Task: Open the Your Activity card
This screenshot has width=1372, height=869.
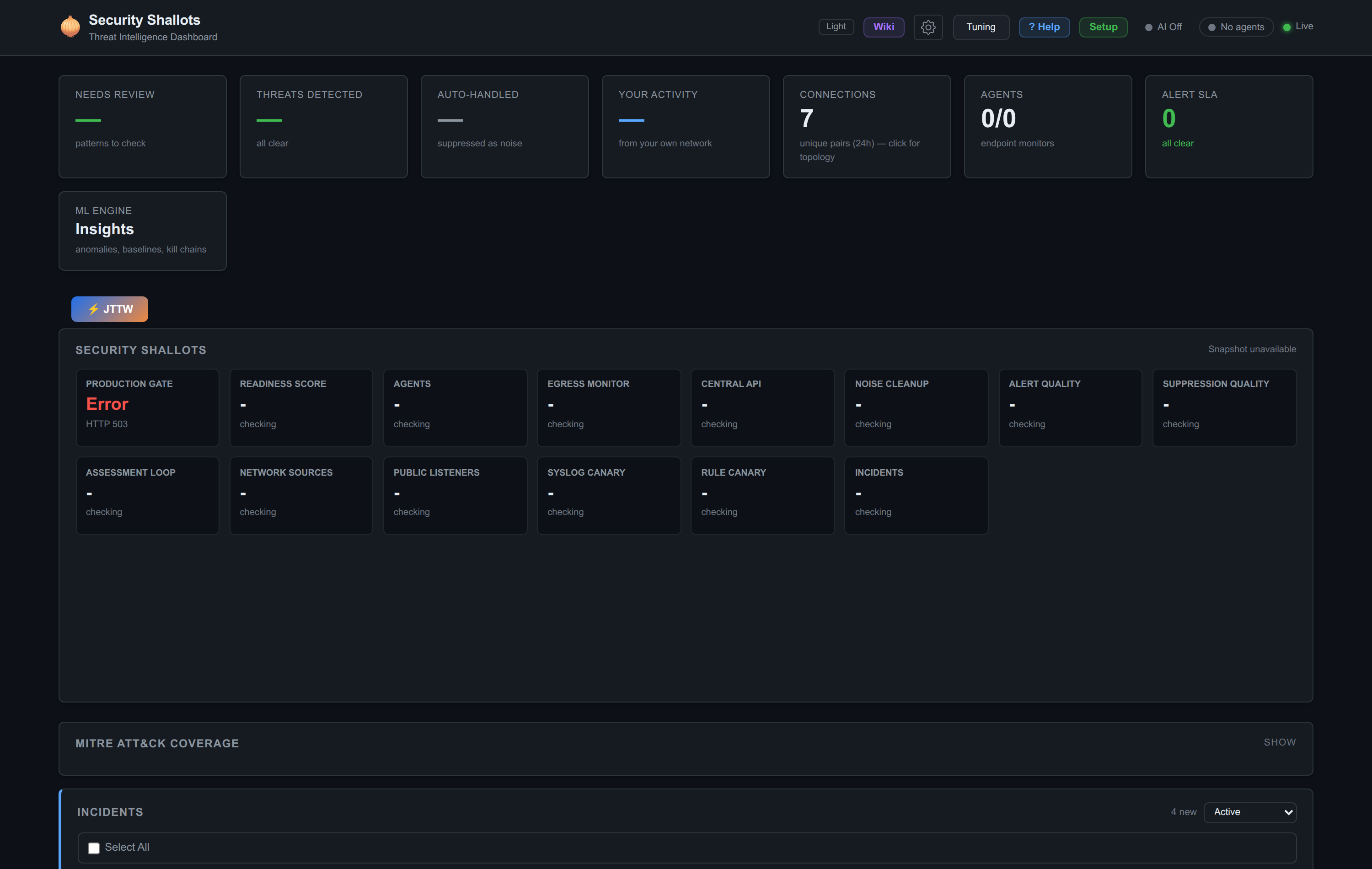Action: click(686, 127)
